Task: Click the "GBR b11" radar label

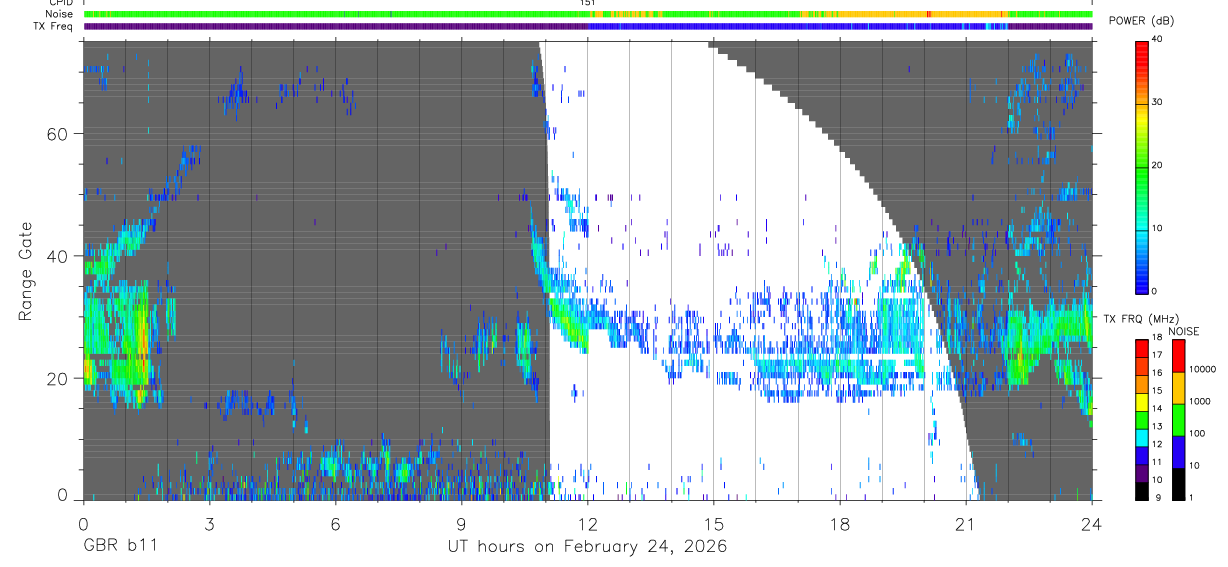Action: [x=119, y=547]
